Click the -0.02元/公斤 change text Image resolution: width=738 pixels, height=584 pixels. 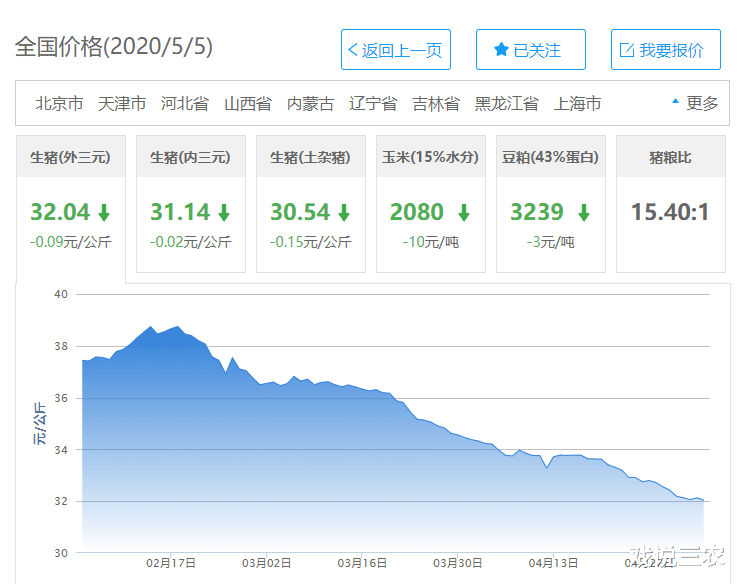coord(191,242)
